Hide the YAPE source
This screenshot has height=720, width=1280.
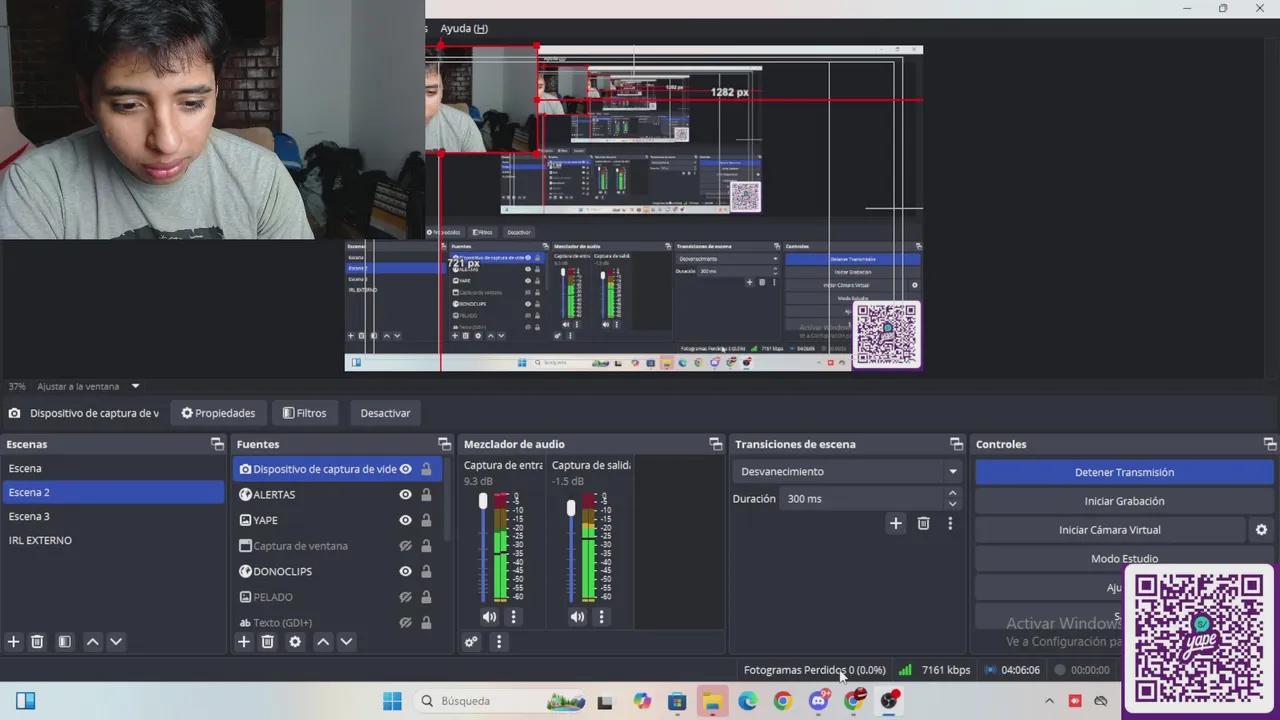click(406, 520)
